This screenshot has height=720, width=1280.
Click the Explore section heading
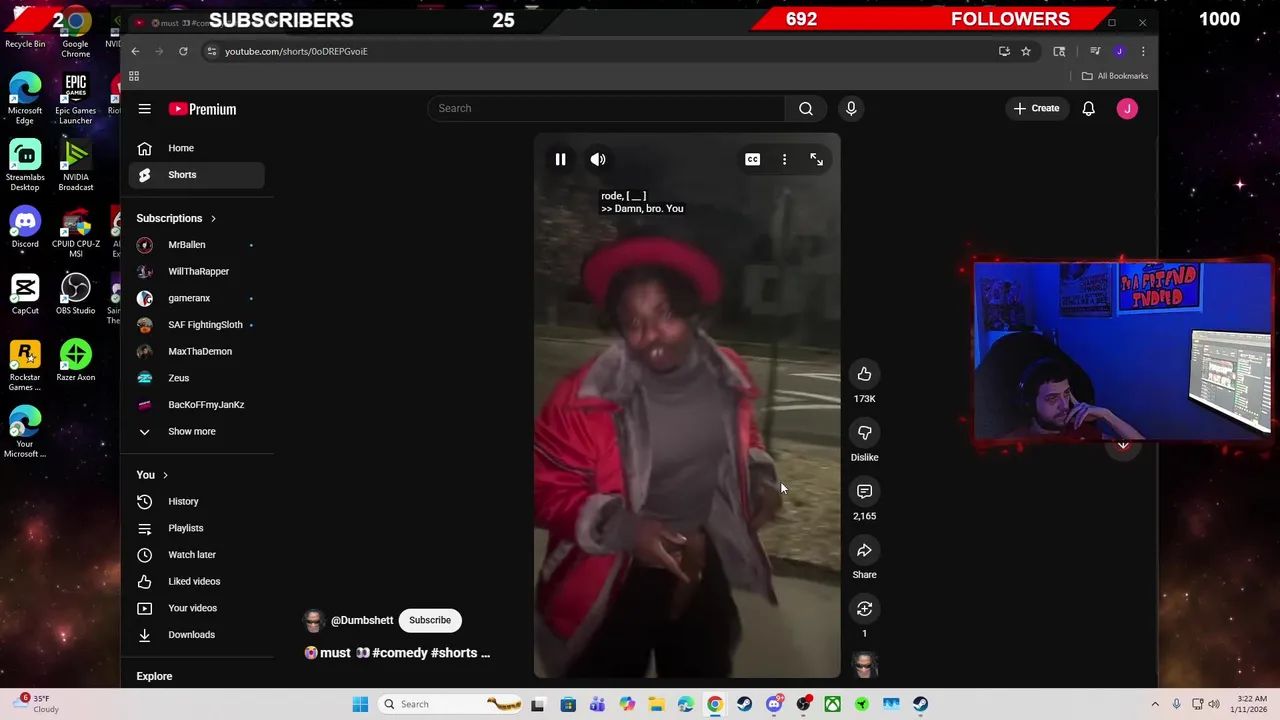[x=154, y=676]
